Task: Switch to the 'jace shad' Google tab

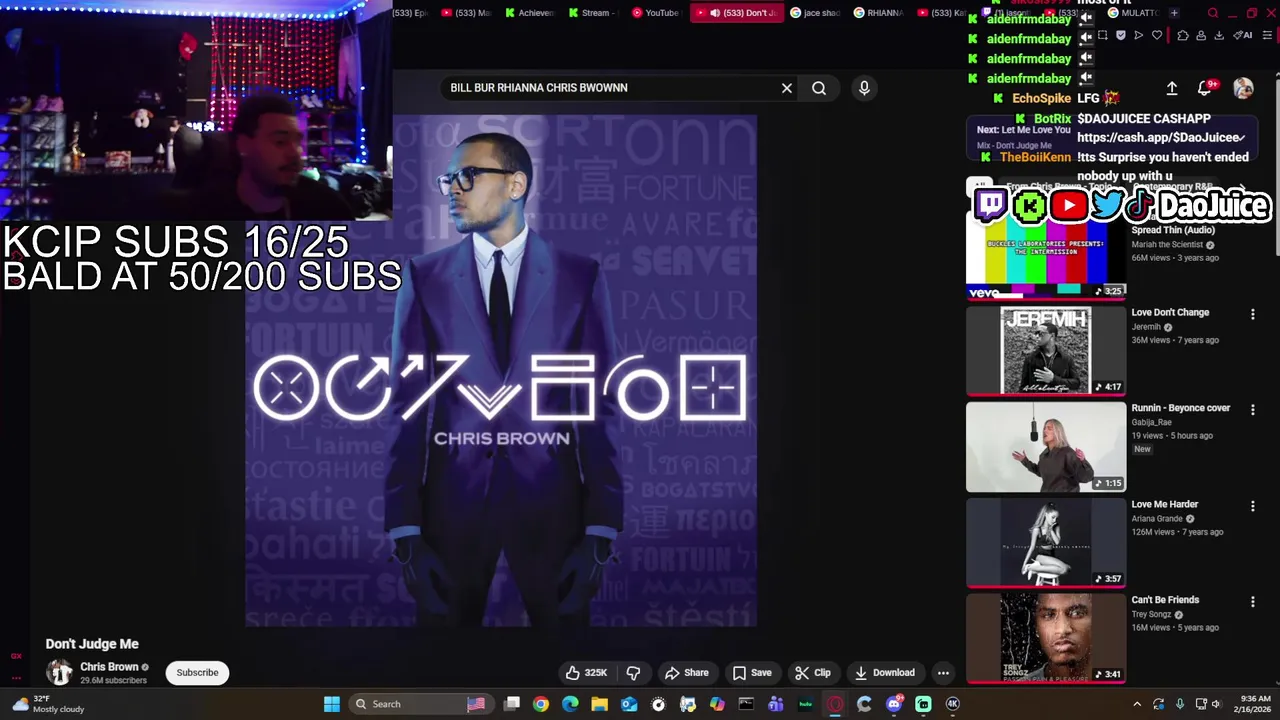Action: pyautogui.click(x=816, y=13)
